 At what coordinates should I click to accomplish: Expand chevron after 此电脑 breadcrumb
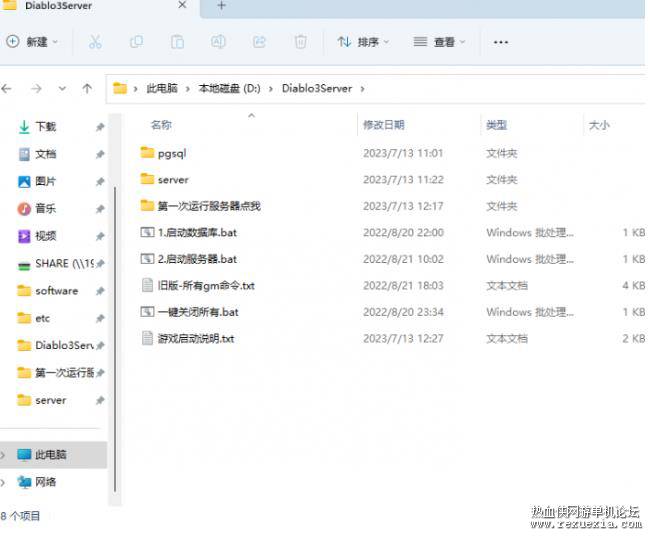point(188,89)
